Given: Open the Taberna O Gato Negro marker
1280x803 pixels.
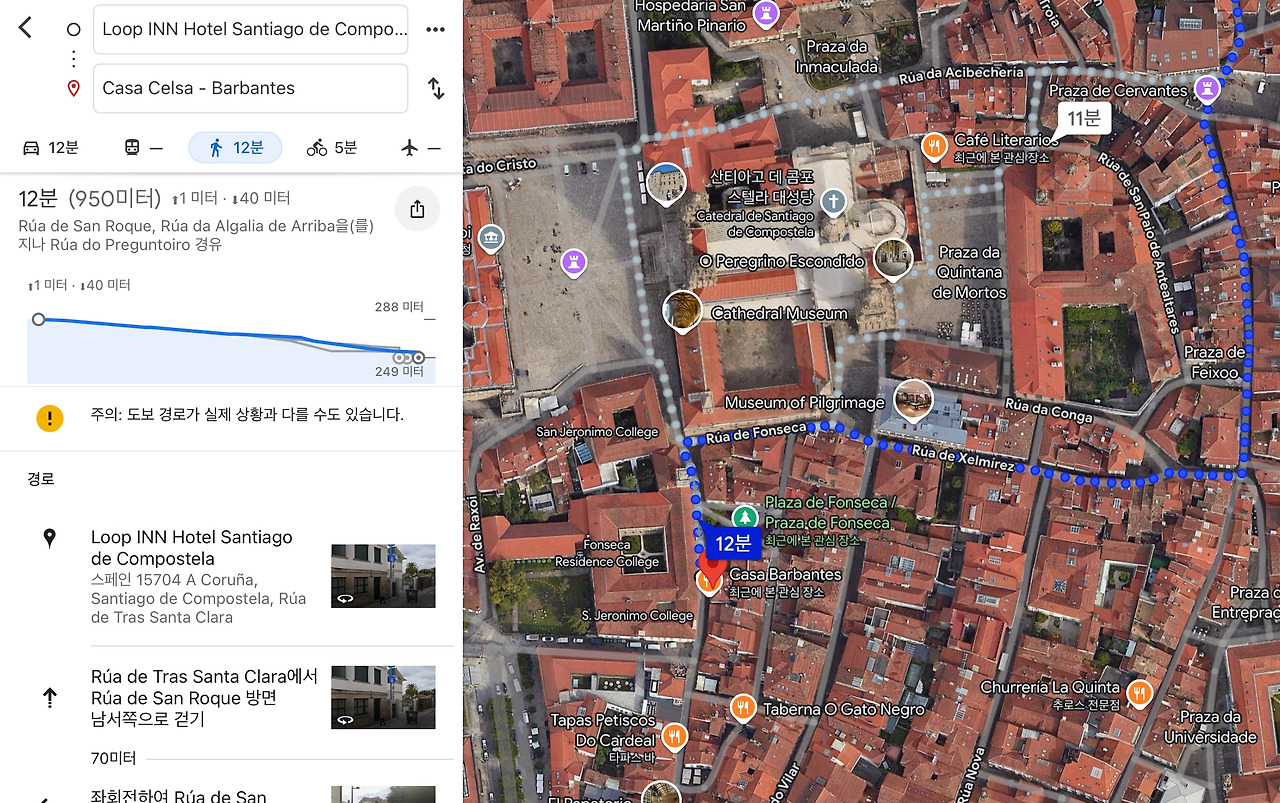Looking at the screenshot, I should (741, 709).
